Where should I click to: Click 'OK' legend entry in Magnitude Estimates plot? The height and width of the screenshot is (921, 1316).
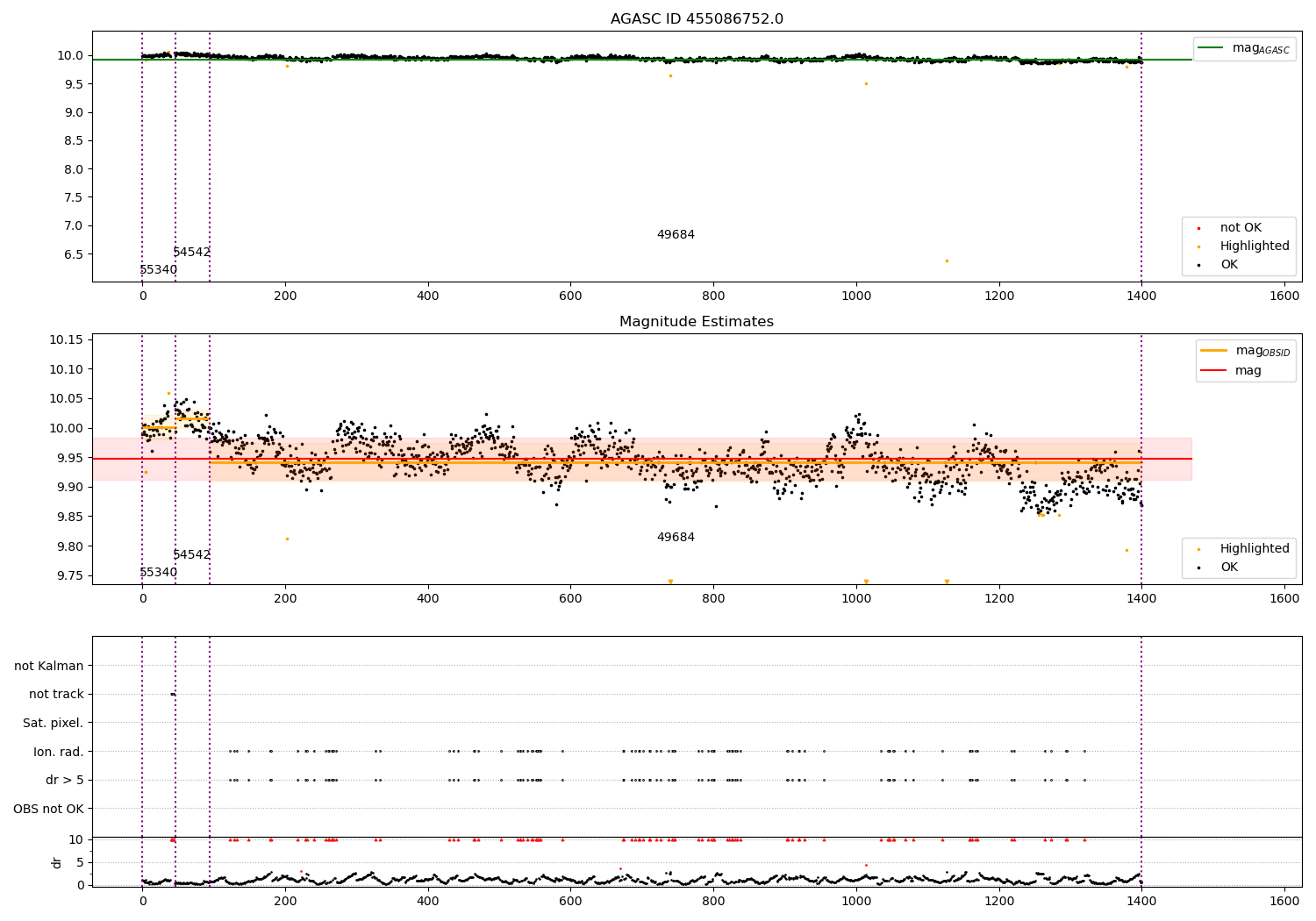coord(1229,567)
